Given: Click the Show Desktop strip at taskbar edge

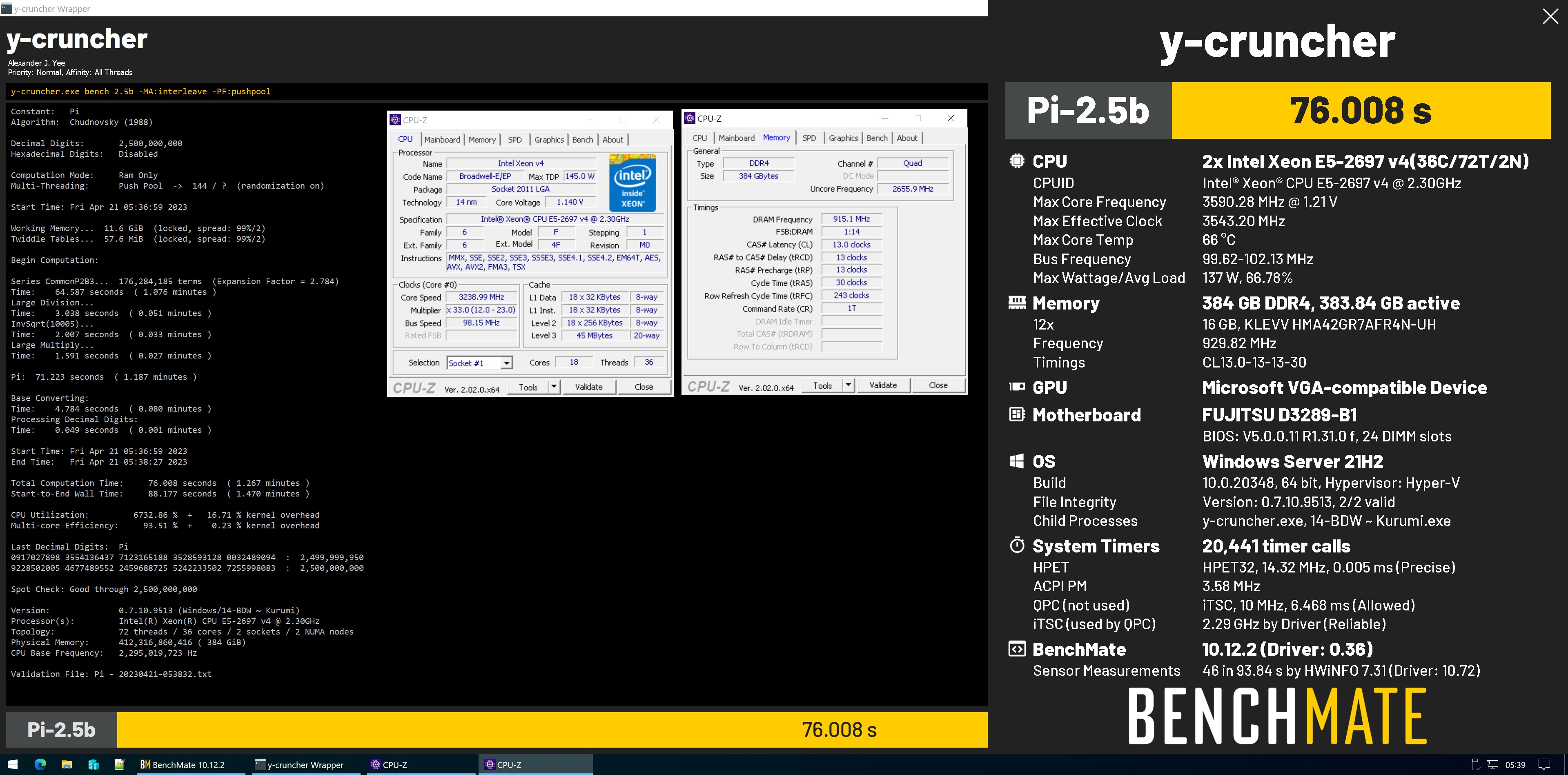Looking at the screenshot, I should (x=1566, y=764).
